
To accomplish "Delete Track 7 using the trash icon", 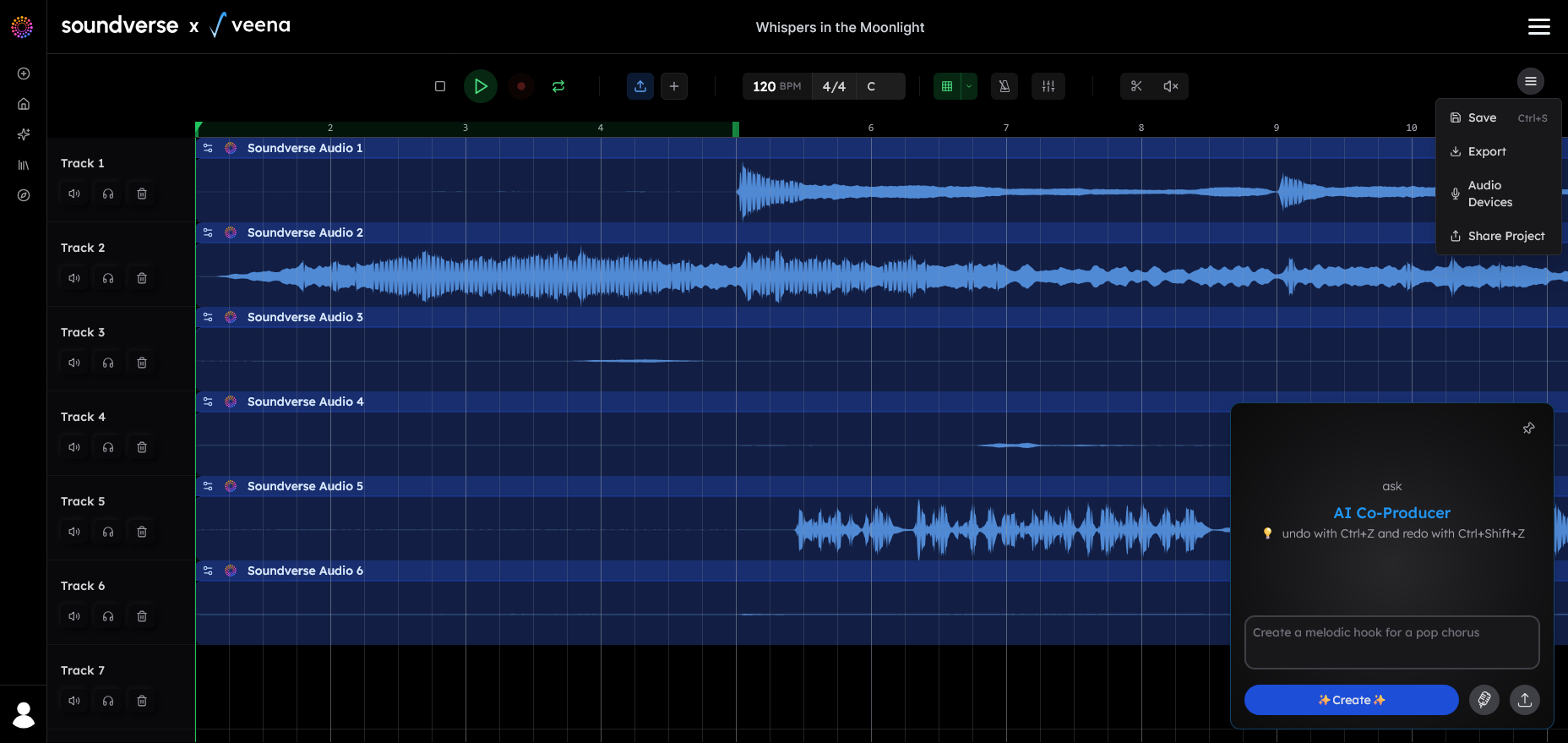I will pyautogui.click(x=142, y=701).
